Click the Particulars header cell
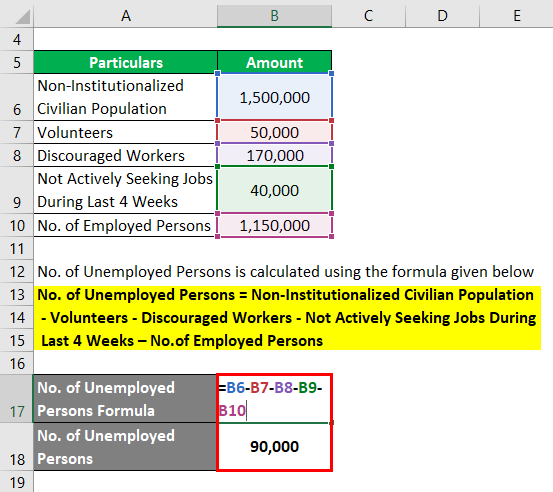Image resolution: width=553 pixels, height=492 pixels. (x=126, y=62)
